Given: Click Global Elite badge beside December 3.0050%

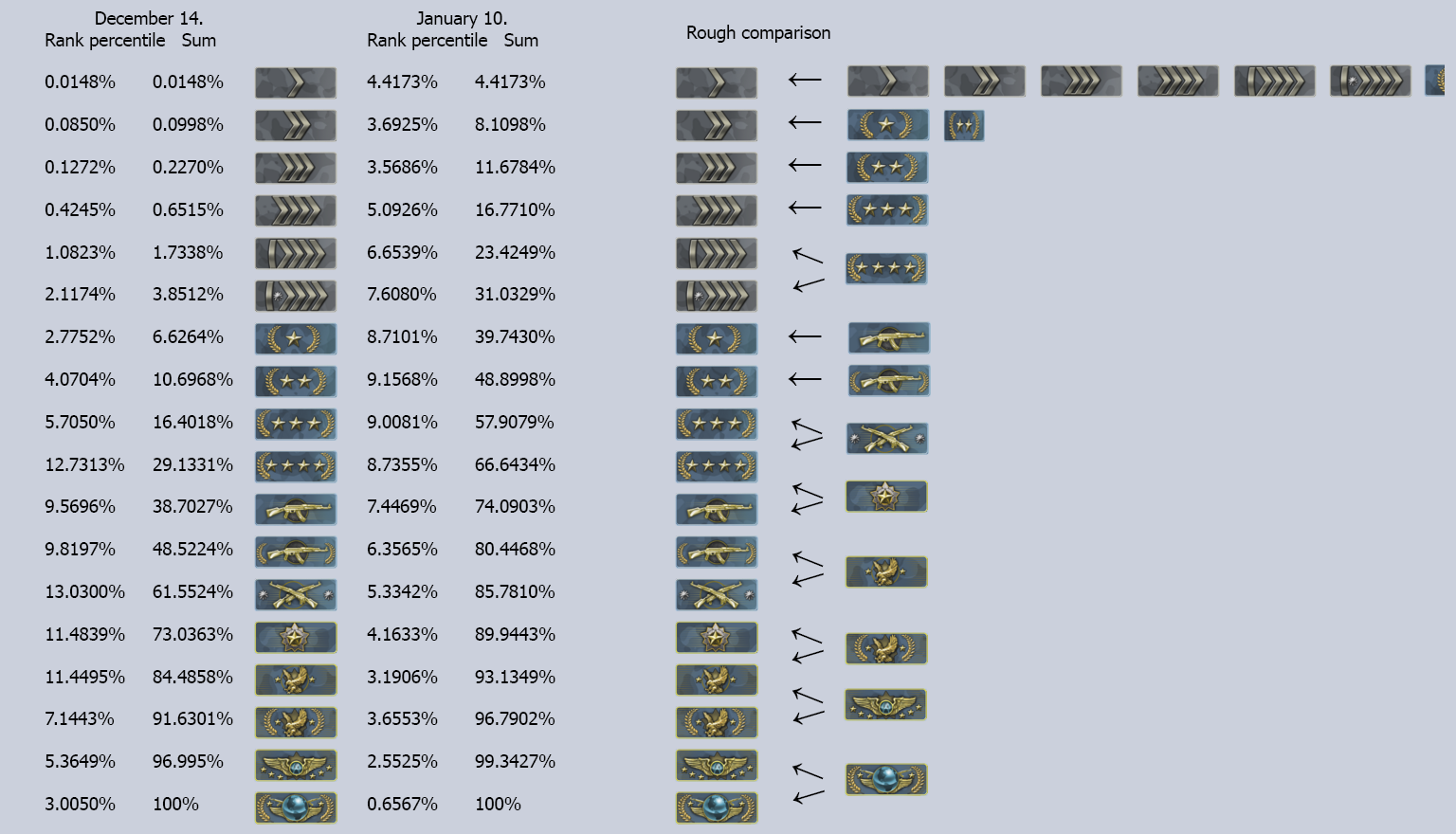Looking at the screenshot, I should (x=296, y=807).
